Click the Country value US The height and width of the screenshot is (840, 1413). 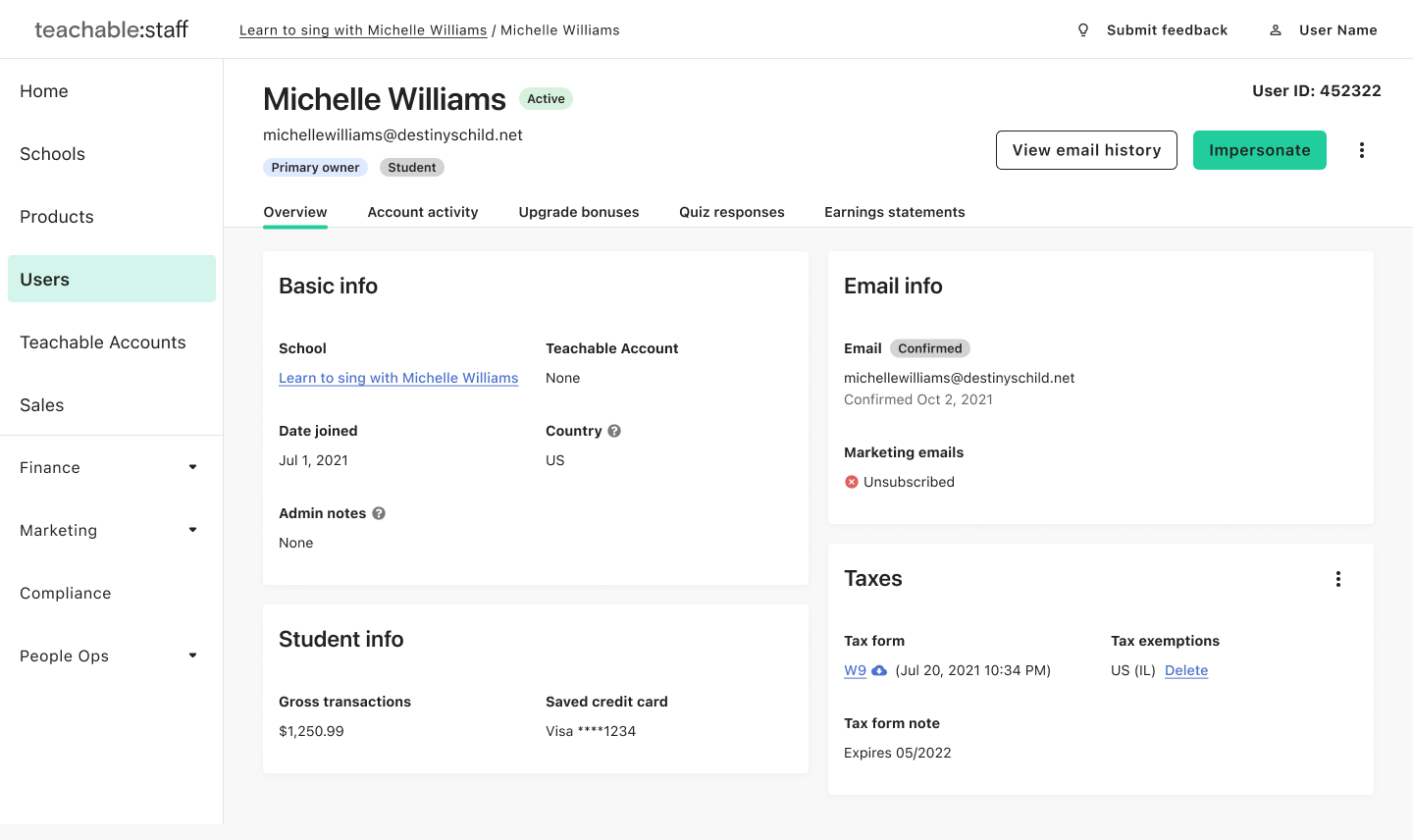[x=555, y=460]
